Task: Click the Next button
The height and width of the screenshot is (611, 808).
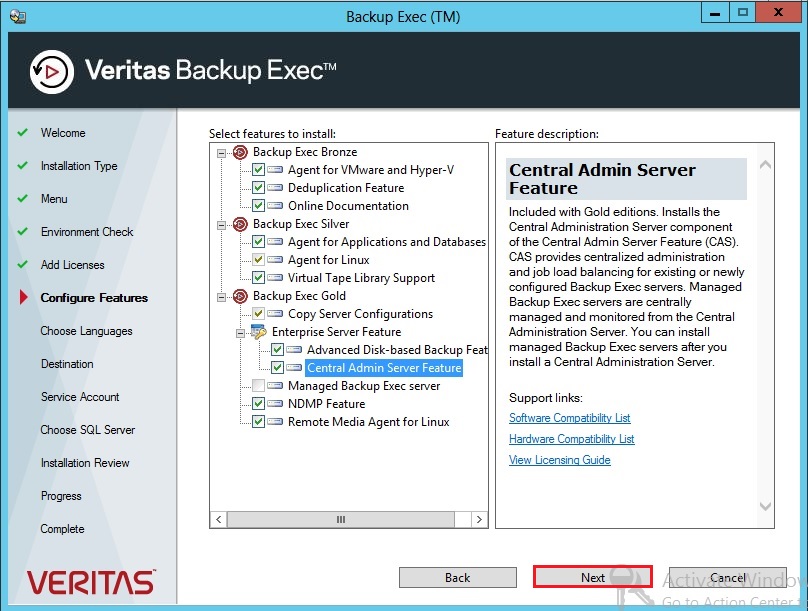Action: point(593,577)
